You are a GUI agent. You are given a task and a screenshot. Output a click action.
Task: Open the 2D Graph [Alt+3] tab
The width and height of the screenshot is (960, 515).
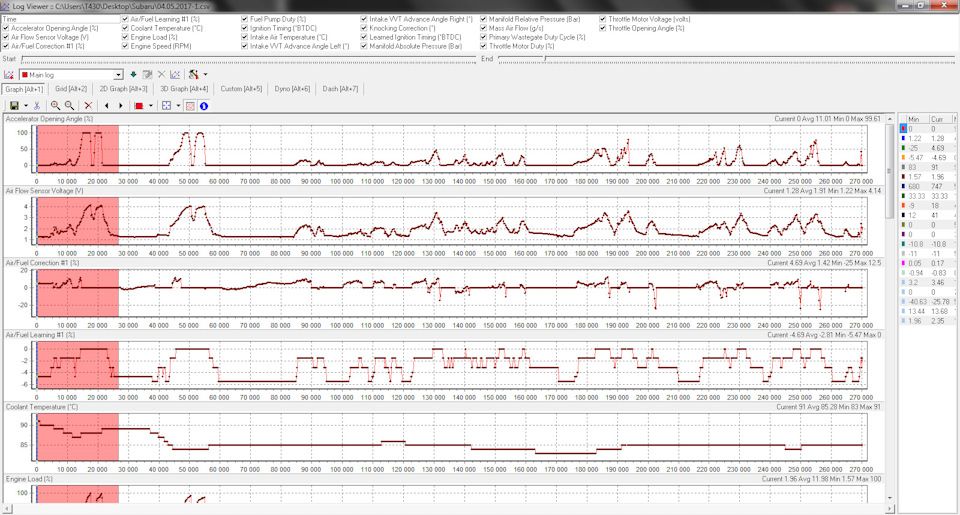[x=123, y=89]
